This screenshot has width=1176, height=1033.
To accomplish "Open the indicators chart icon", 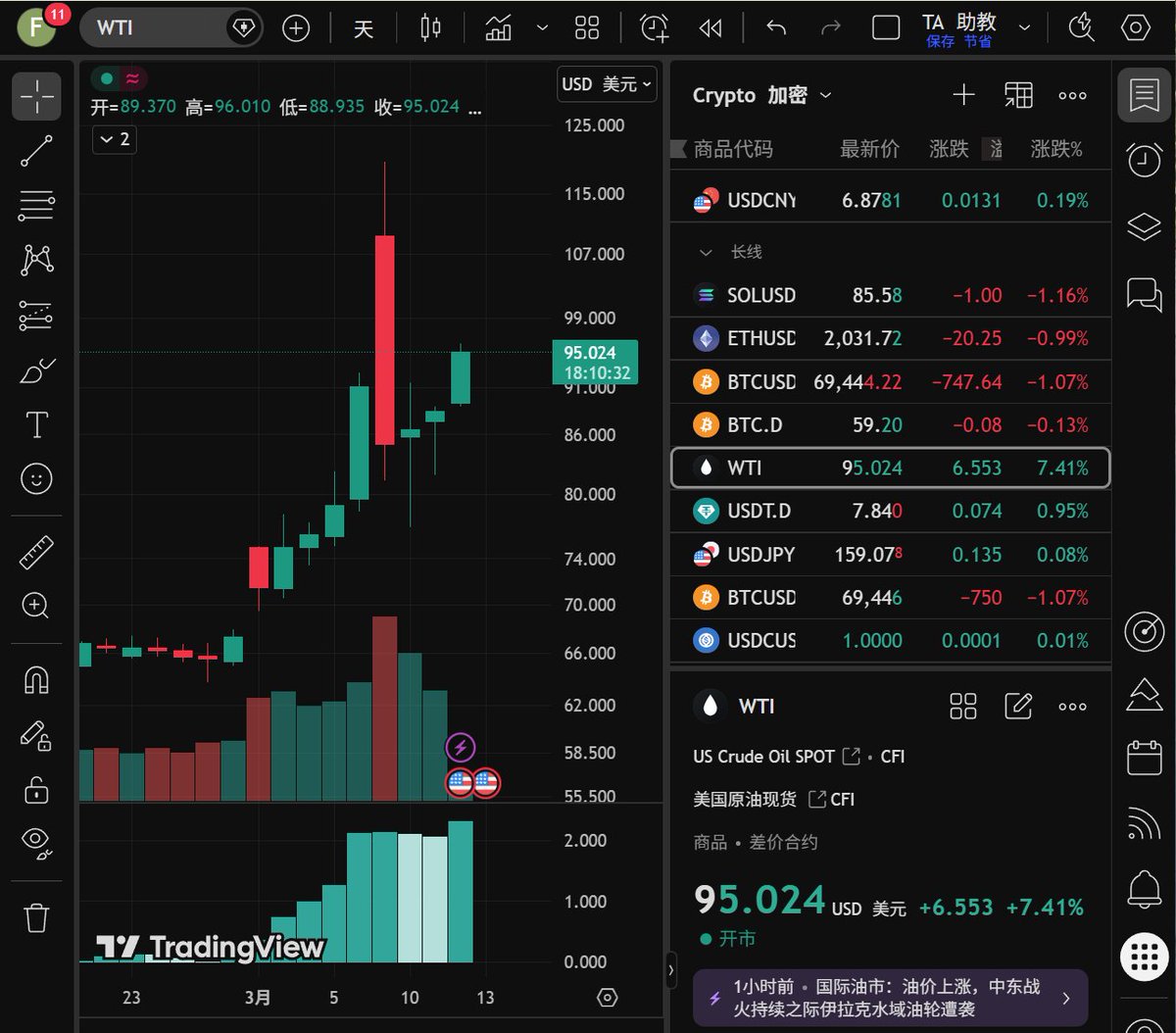I will point(499,27).
